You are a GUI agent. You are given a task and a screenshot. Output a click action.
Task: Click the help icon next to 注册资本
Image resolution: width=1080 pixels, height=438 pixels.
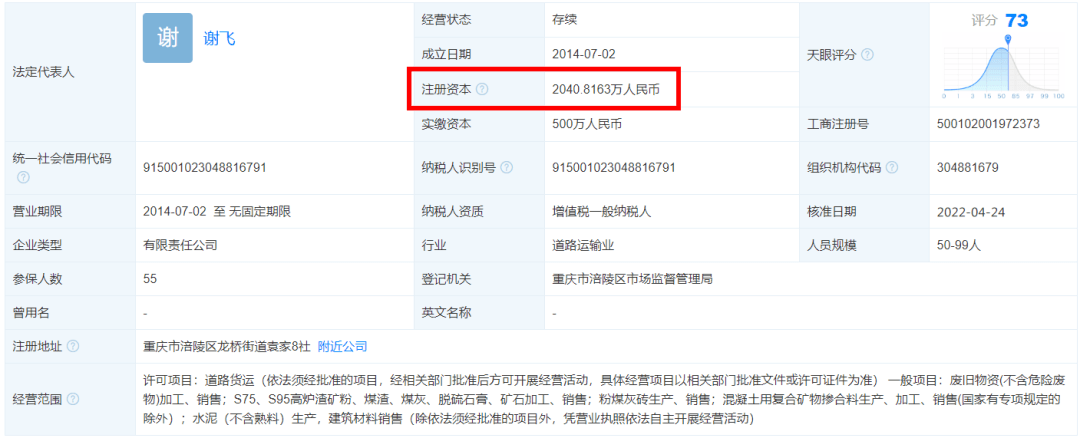pyautogui.click(x=482, y=89)
